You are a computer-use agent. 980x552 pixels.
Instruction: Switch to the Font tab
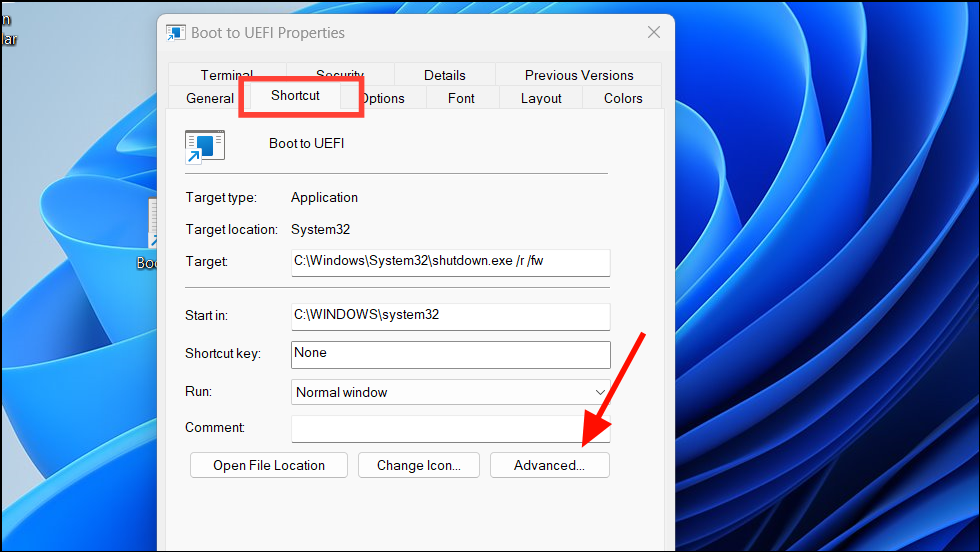[461, 98]
